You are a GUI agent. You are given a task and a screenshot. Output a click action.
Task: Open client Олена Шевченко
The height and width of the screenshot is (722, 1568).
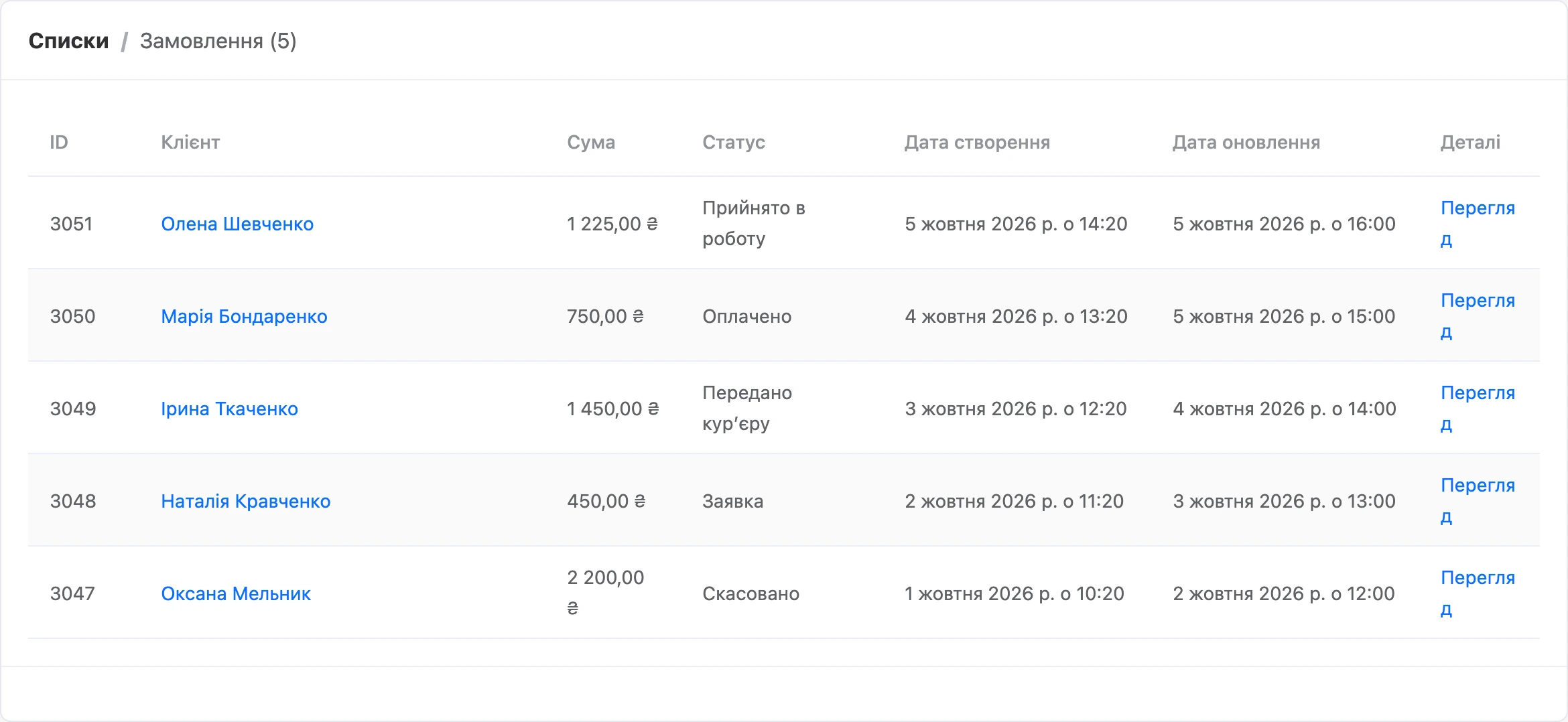(x=237, y=224)
